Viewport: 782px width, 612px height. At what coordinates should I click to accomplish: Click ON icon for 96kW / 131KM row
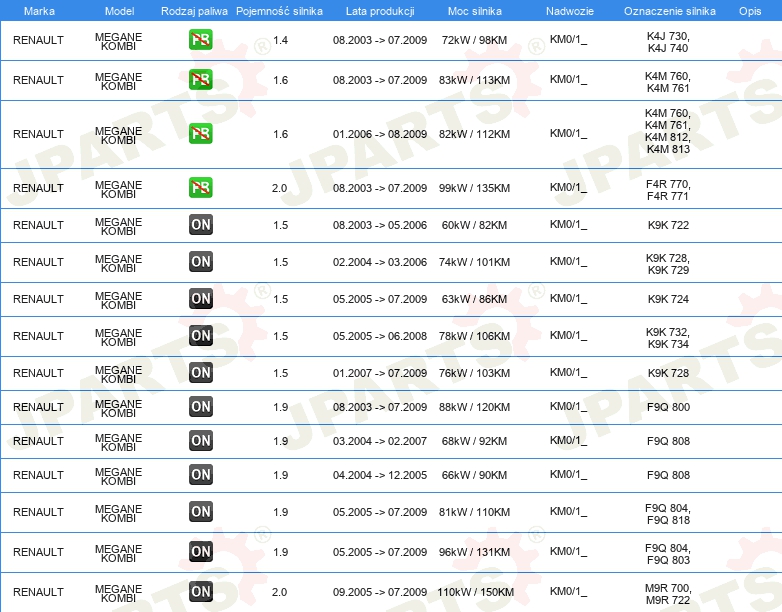point(200,552)
